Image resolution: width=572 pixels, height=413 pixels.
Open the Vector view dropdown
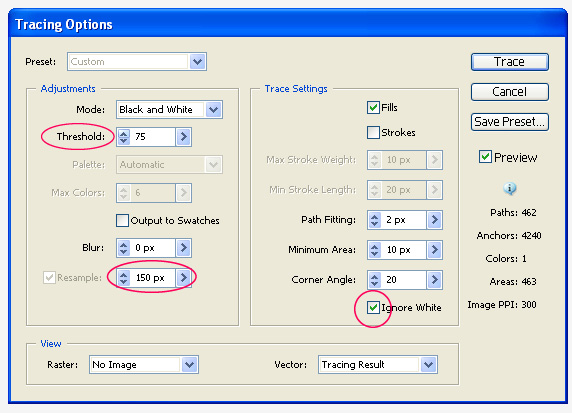(x=429, y=364)
